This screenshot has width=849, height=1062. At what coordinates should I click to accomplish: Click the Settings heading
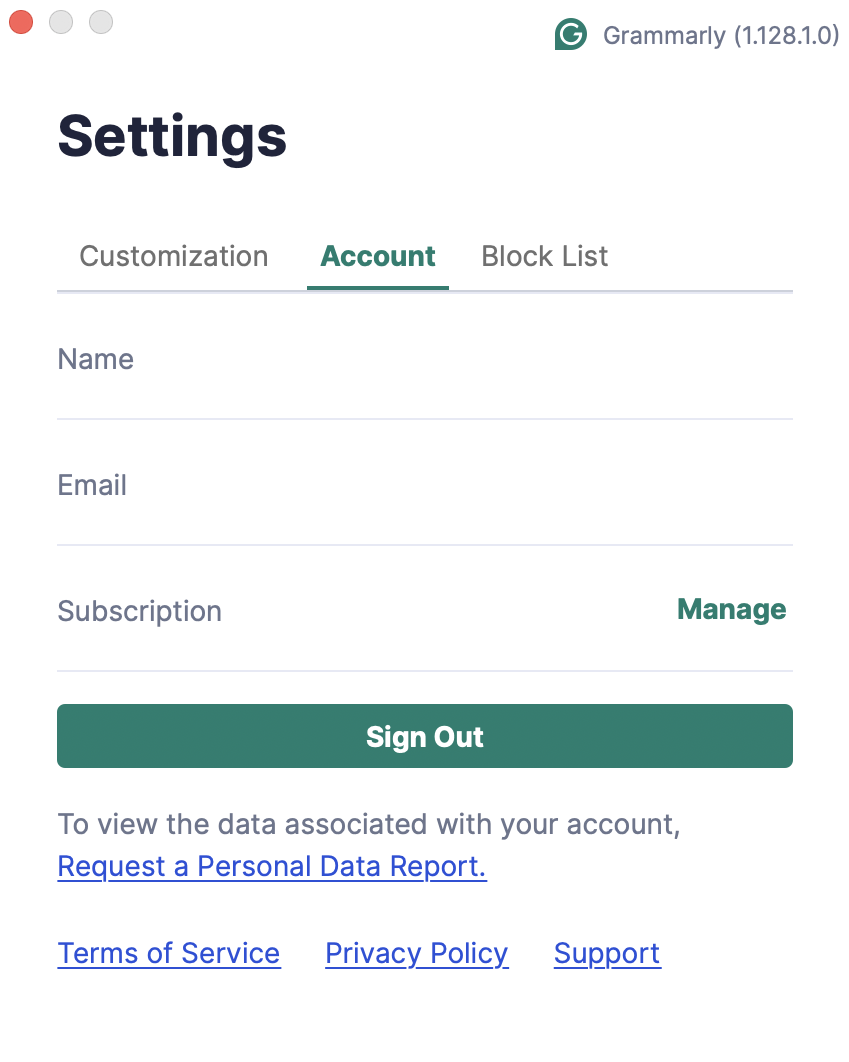171,137
